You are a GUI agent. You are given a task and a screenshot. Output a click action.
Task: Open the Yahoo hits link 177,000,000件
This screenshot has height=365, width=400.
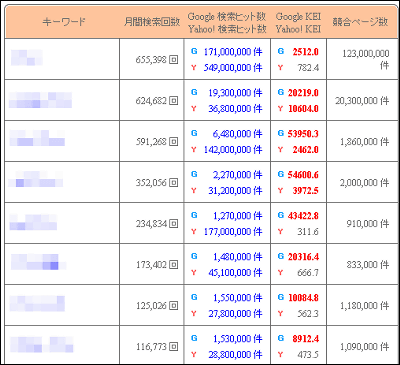pos(233,232)
